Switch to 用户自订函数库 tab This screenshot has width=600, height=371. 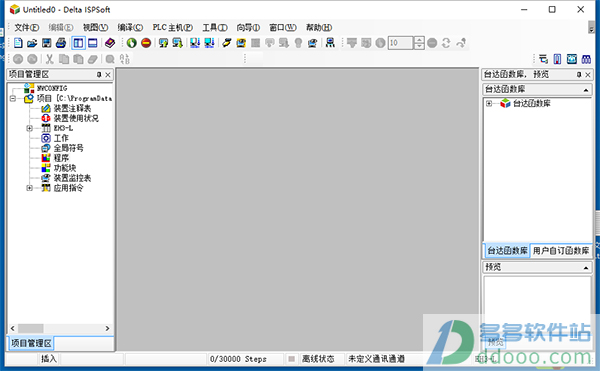click(561, 251)
